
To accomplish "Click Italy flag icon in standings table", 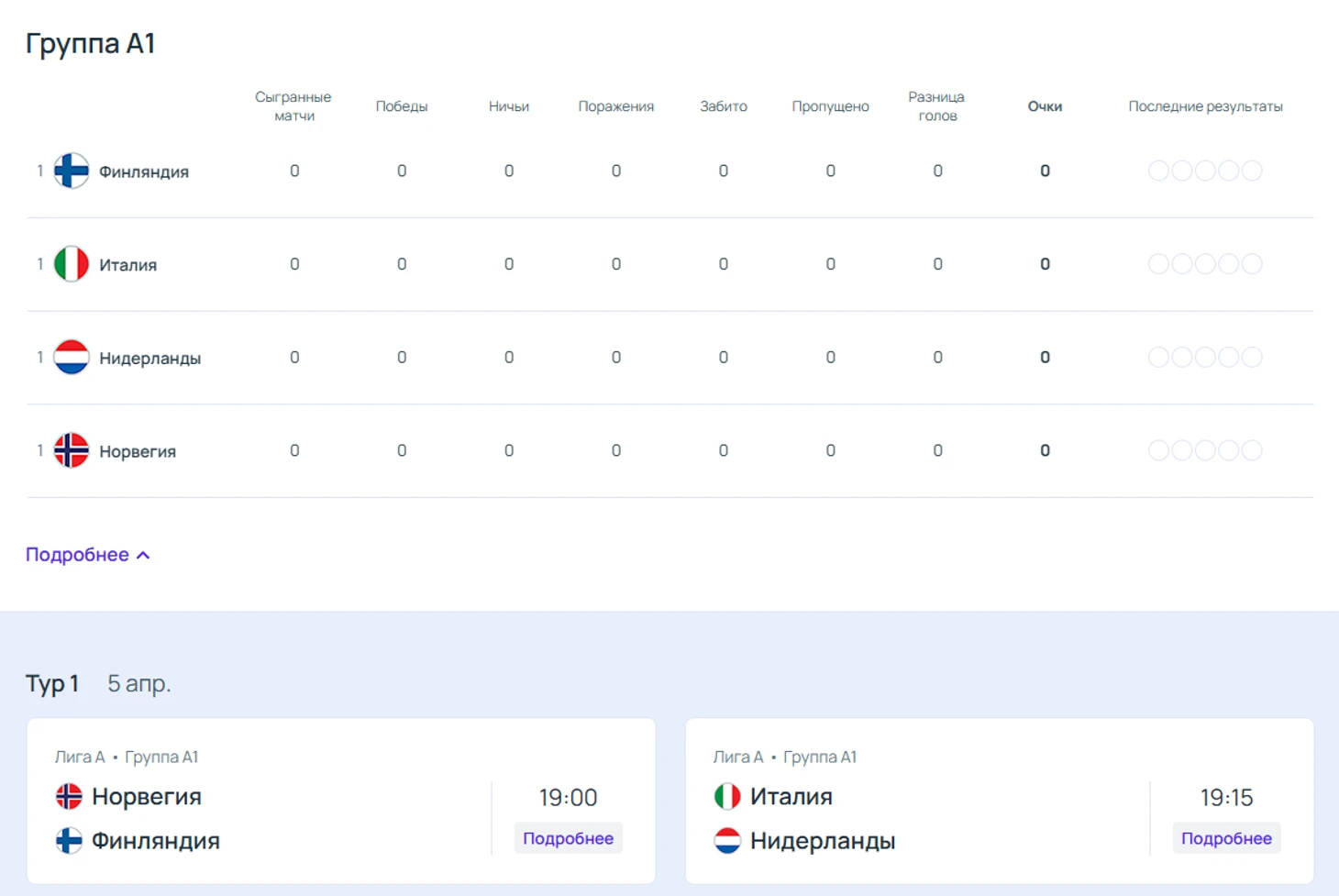I will (x=71, y=264).
